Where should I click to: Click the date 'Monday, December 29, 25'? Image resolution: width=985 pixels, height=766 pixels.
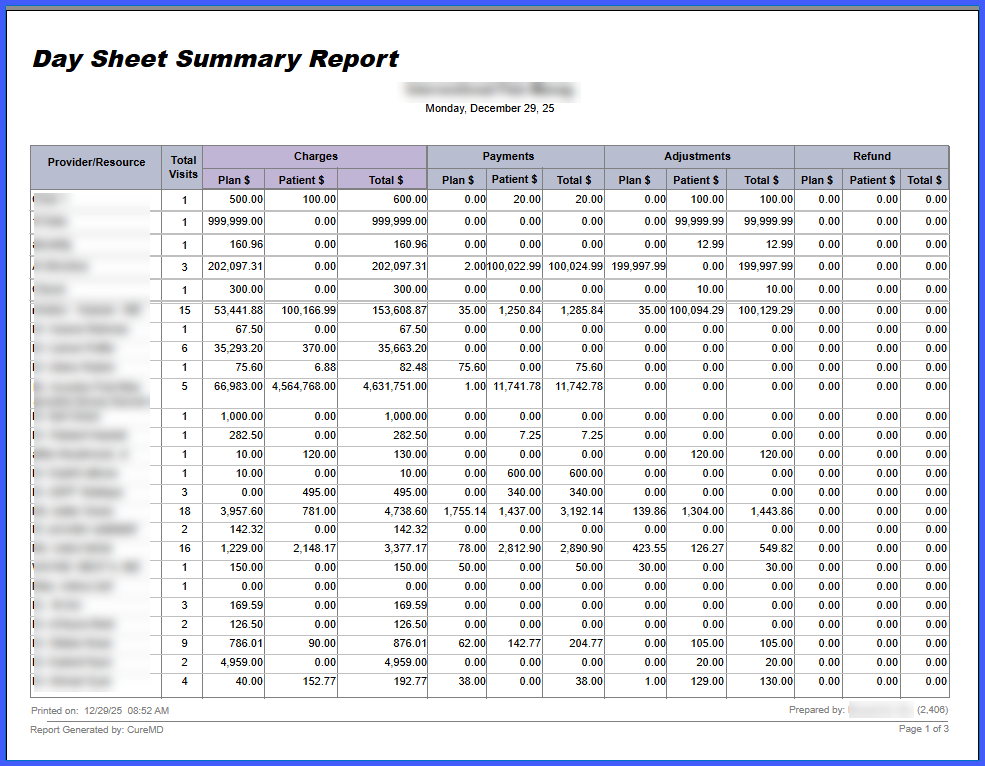tap(489, 108)
